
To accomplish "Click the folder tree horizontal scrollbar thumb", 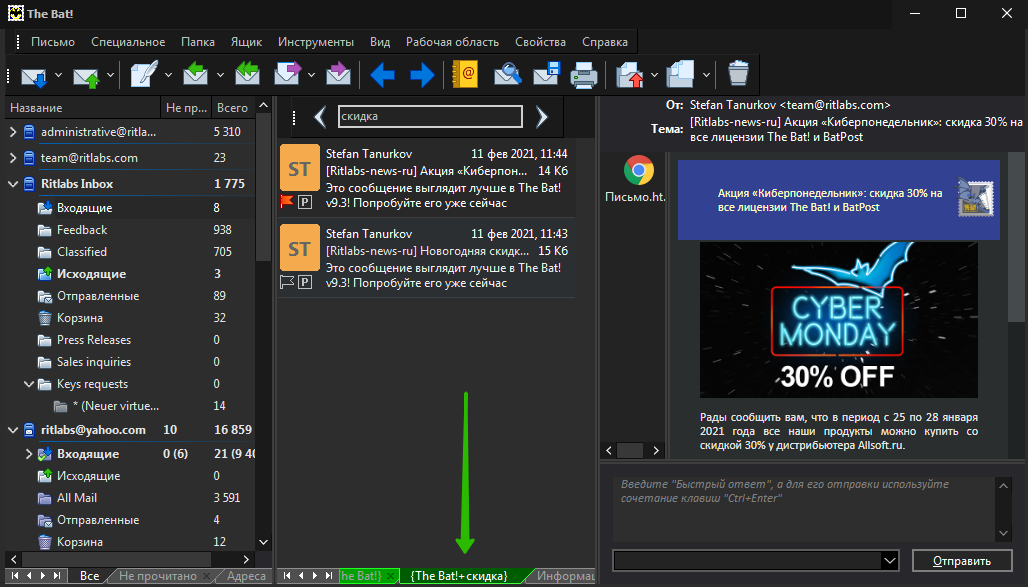I will coord(116,559).
